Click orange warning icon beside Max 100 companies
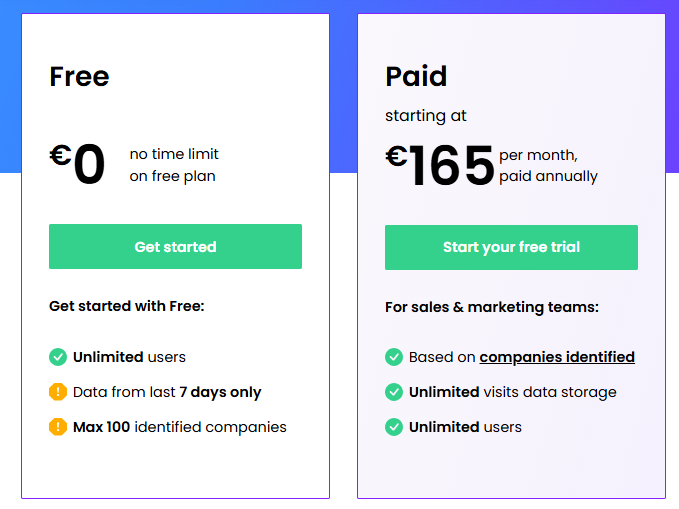Screen dimensions: 679x509 [x=58, y=427]
